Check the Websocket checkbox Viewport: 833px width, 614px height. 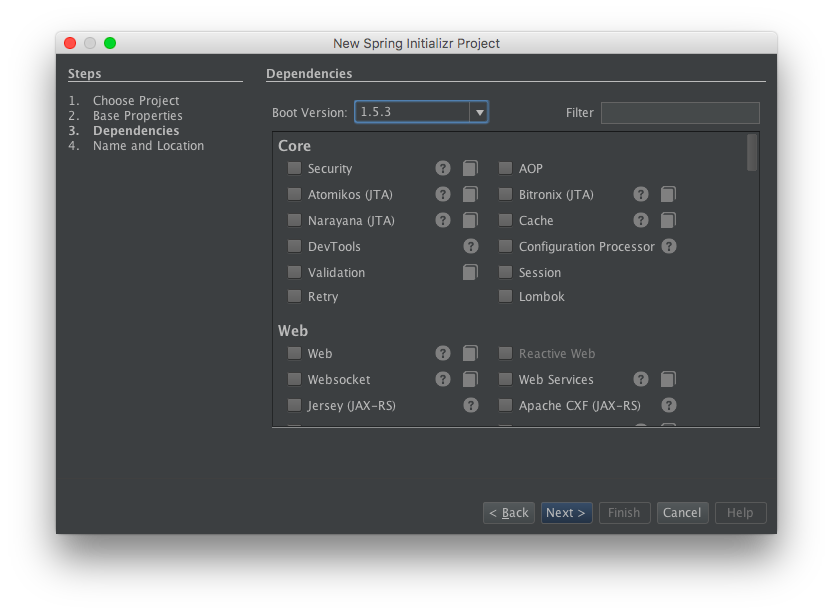pyautogui.click(x=294, y=379)
